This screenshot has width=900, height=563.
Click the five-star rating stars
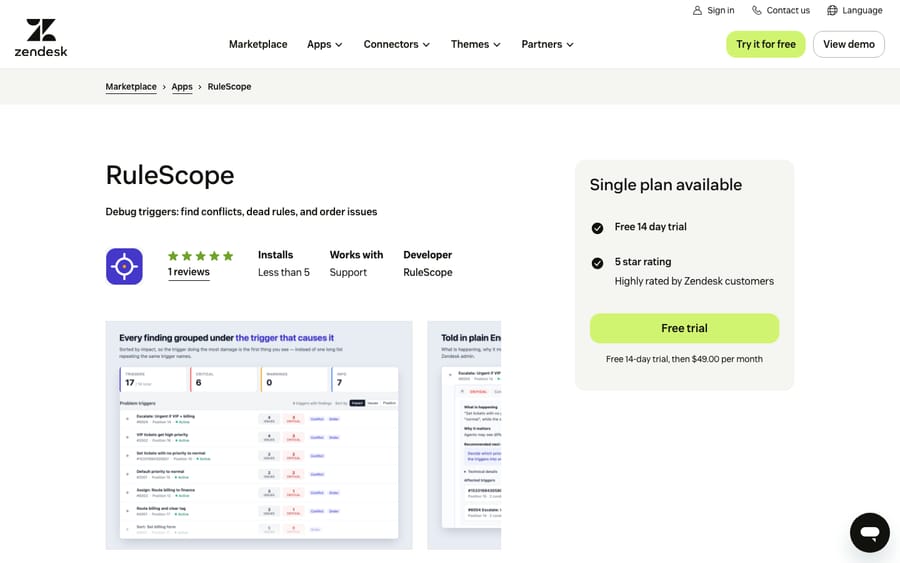[x=200, y=256]
